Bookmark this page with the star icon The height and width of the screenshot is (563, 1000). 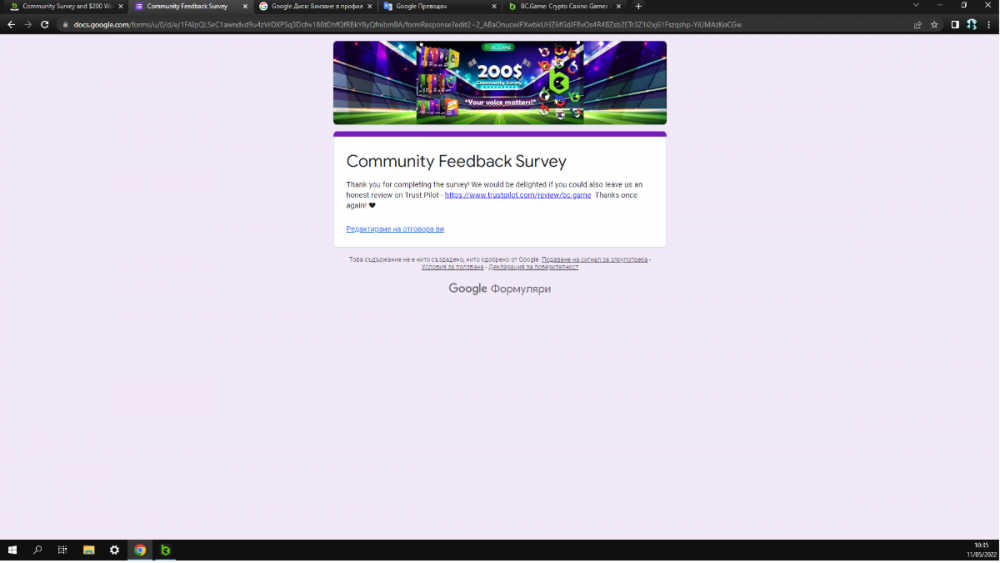(x=934, y=24)
